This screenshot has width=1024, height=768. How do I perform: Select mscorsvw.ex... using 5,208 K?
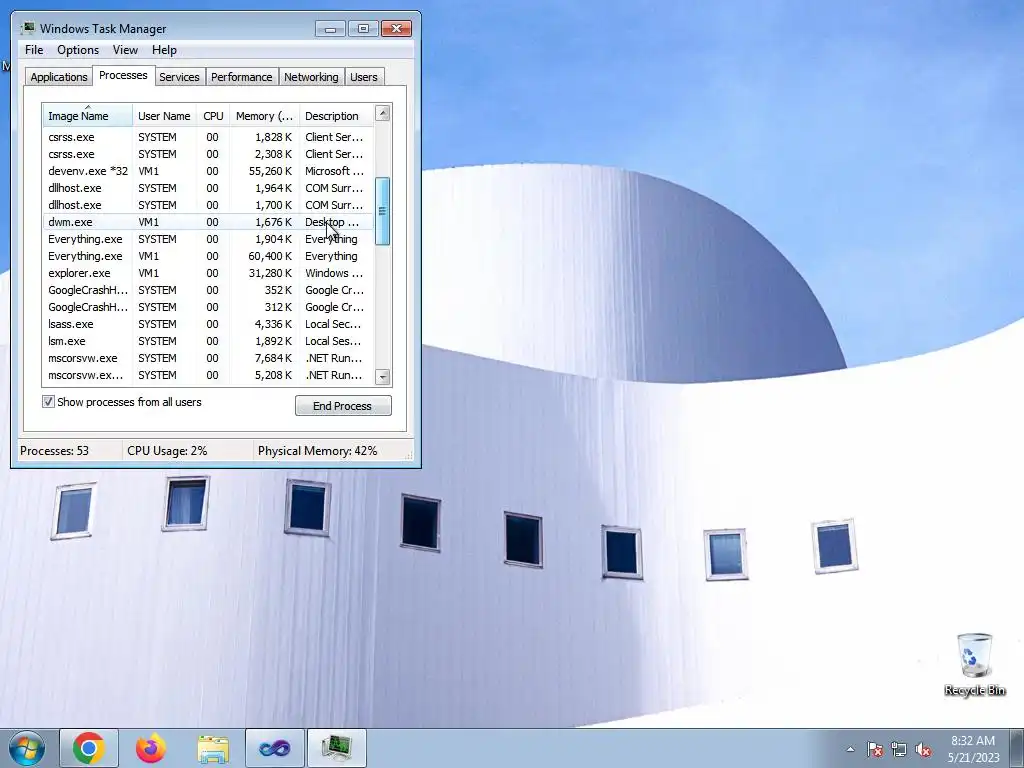[208, 375]
